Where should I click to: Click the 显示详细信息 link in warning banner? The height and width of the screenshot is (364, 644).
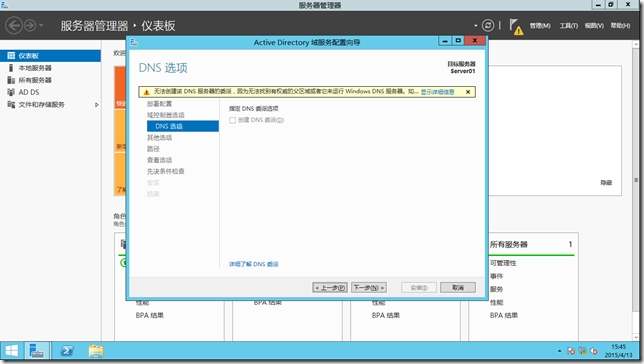437,92
